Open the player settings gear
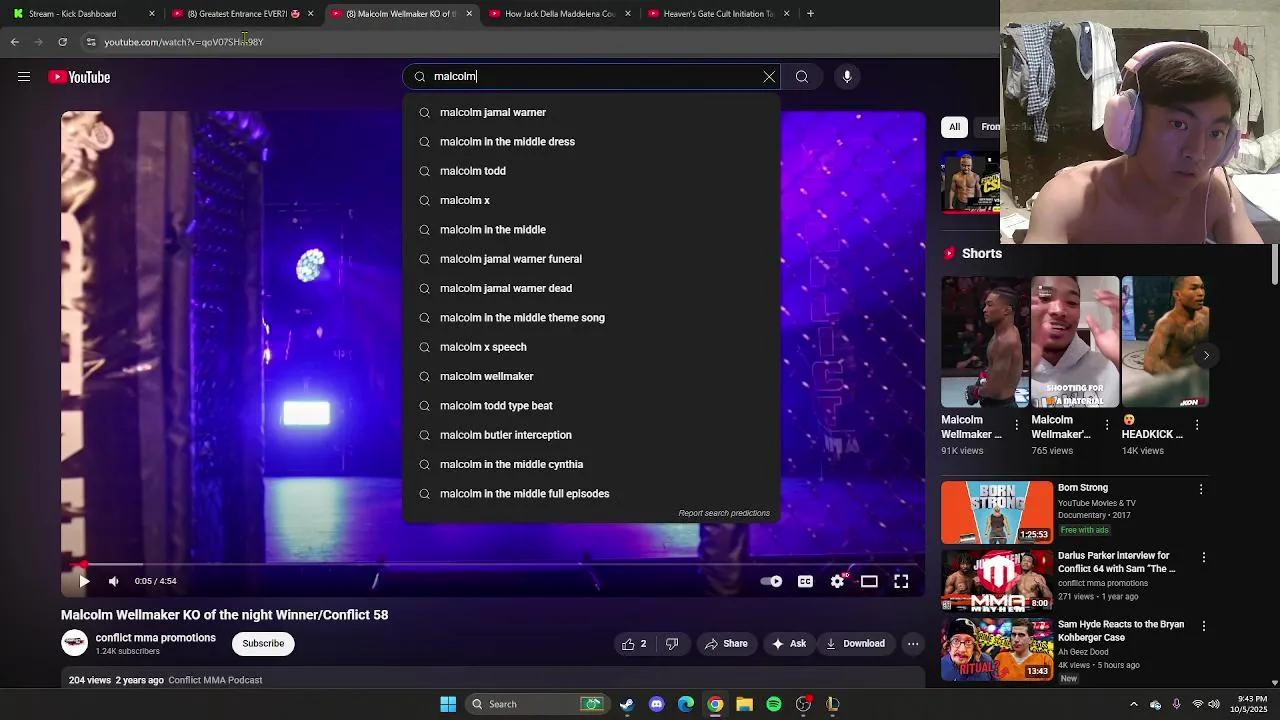Viewport: 1280px width, 720px height. [x=838, y=581]
